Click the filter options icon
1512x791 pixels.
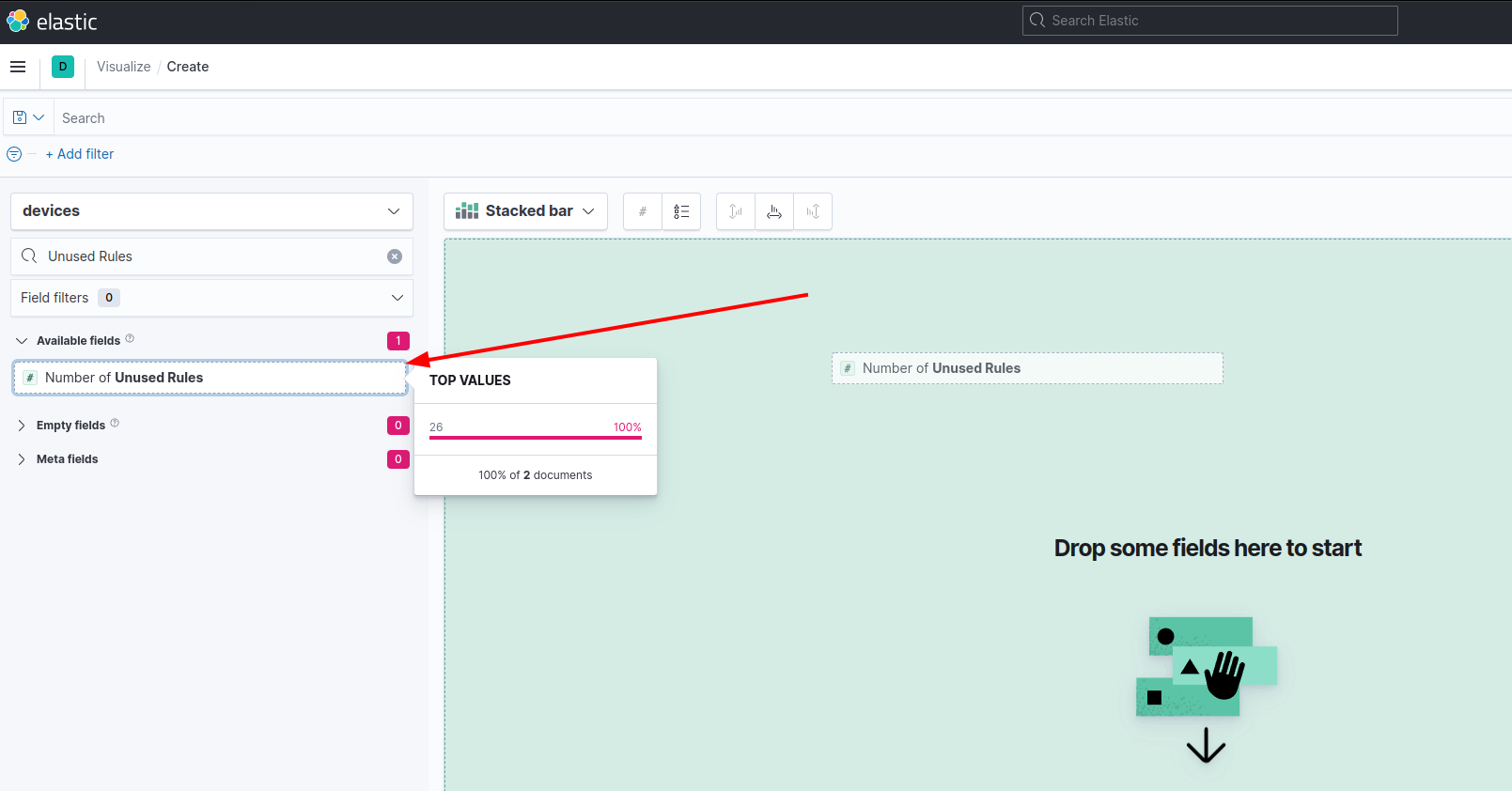[14, 154]
